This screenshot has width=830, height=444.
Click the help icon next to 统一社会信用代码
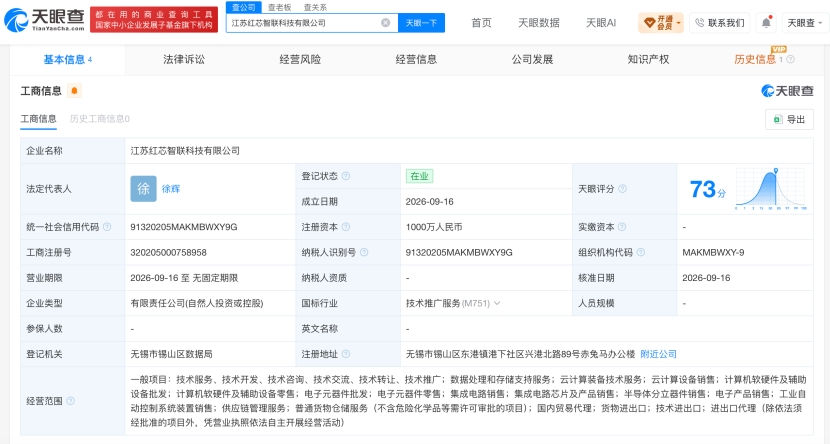point(107,226)
